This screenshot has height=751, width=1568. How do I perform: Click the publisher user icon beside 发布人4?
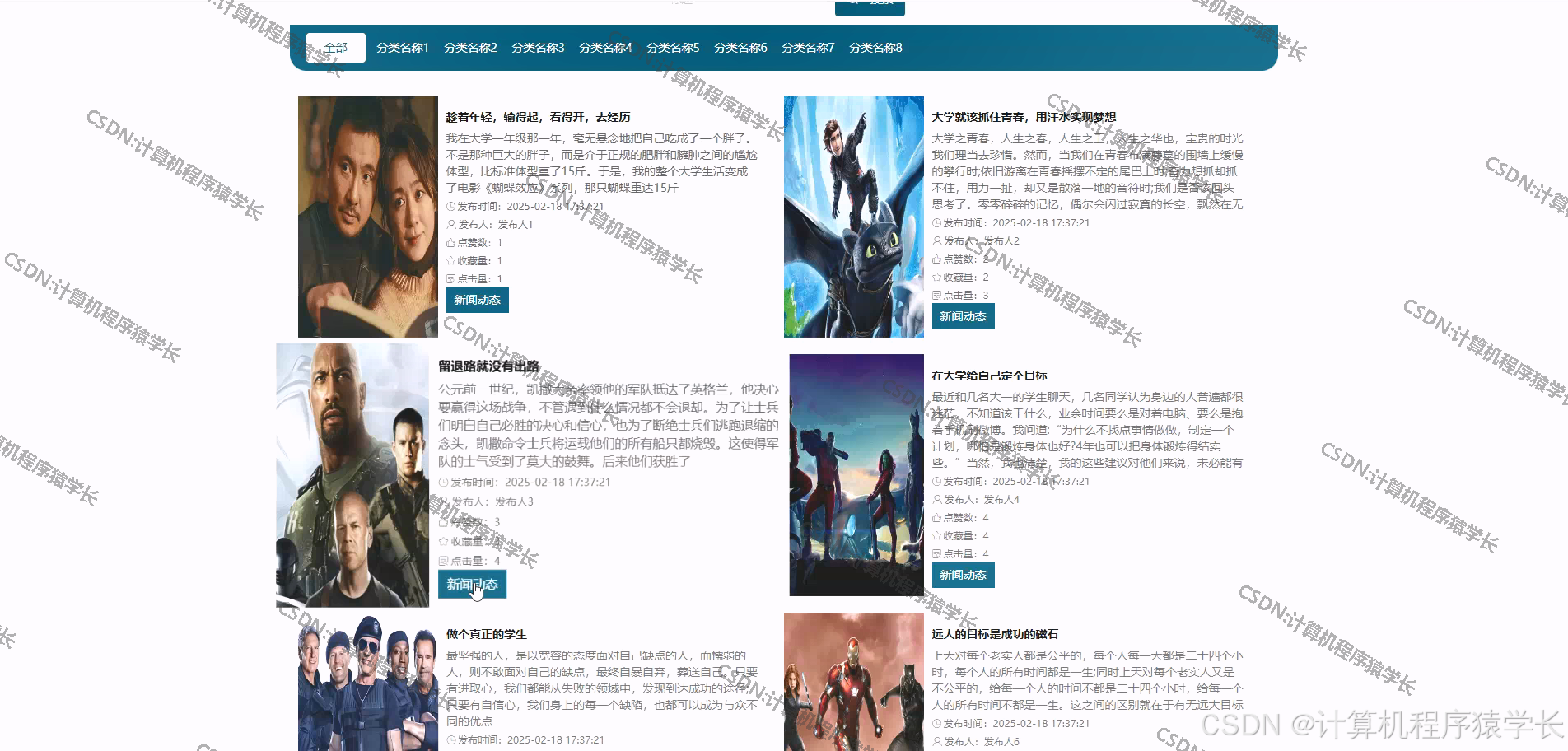click(936, 500)
